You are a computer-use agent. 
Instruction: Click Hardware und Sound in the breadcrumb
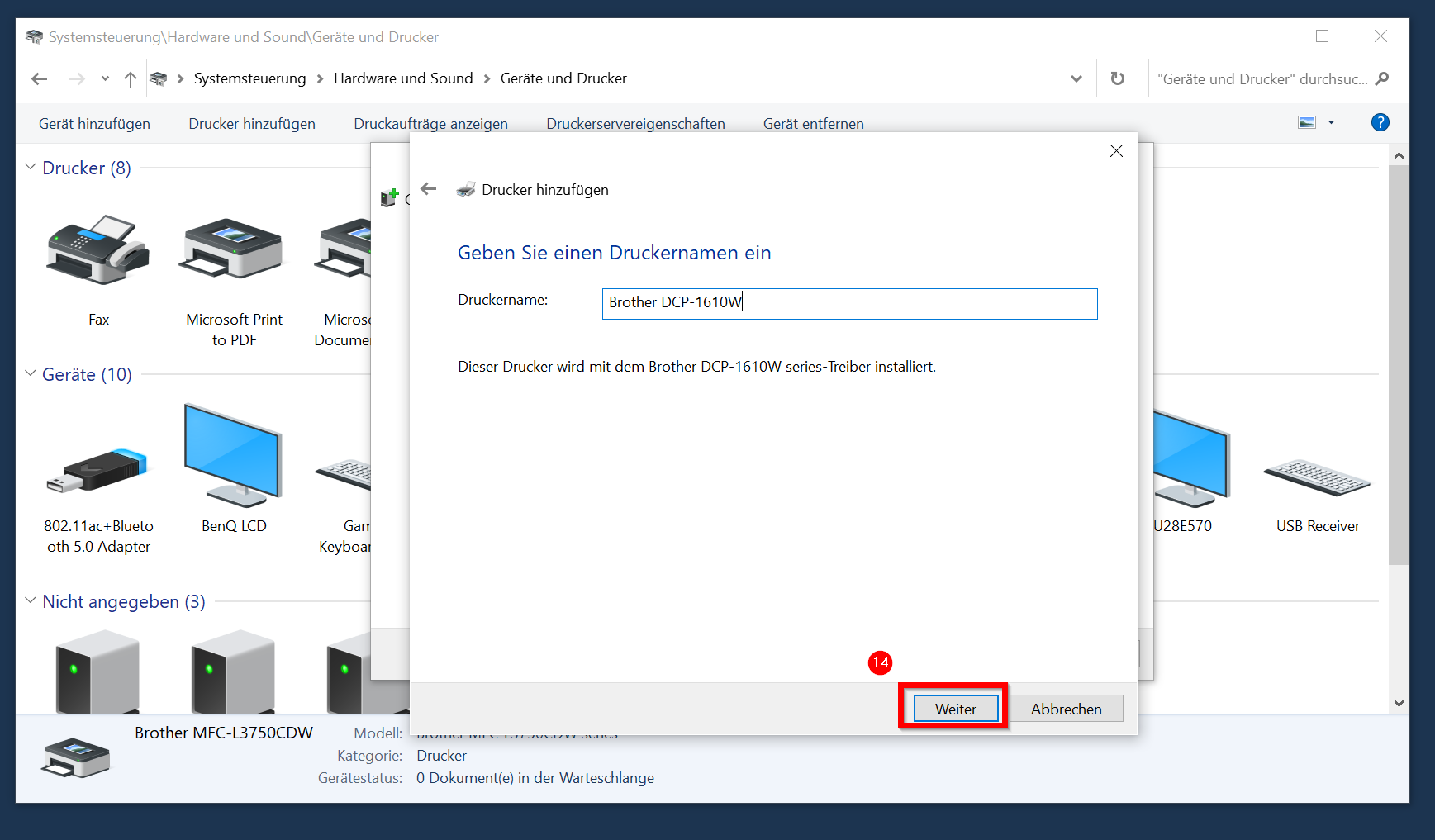pos(403,78)
